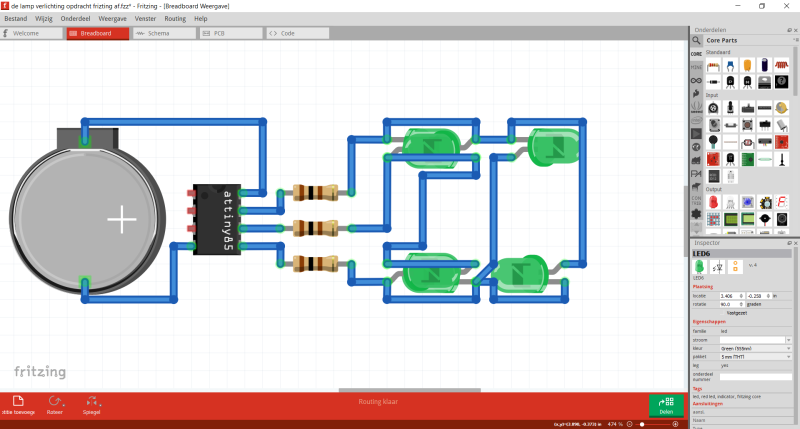Open the pakket dropdown showing 5 mm THT
The image size is (800, 429).
[x=755, y=356]
